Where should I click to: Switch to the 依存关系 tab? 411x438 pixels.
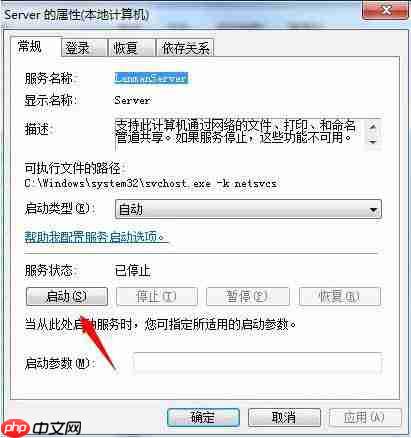pos(185,48)
